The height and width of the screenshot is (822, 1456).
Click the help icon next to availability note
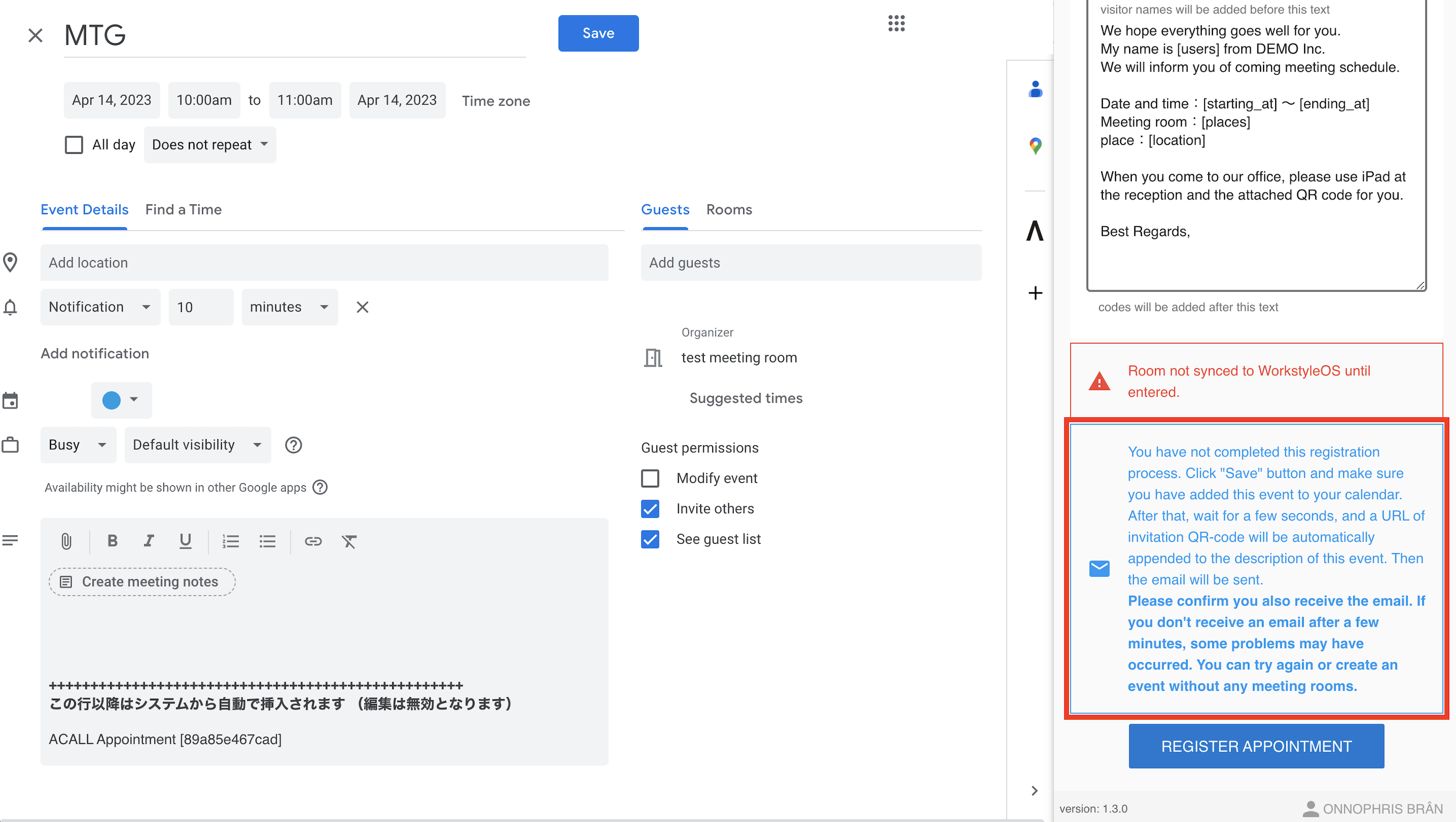pos(320,487)
